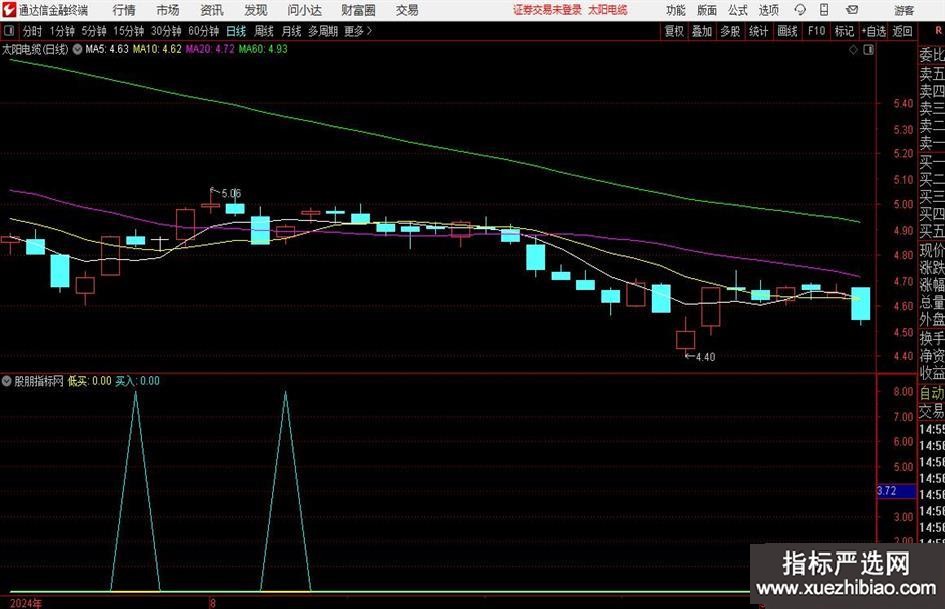Click the 画线 drawing button

[787, 31]
